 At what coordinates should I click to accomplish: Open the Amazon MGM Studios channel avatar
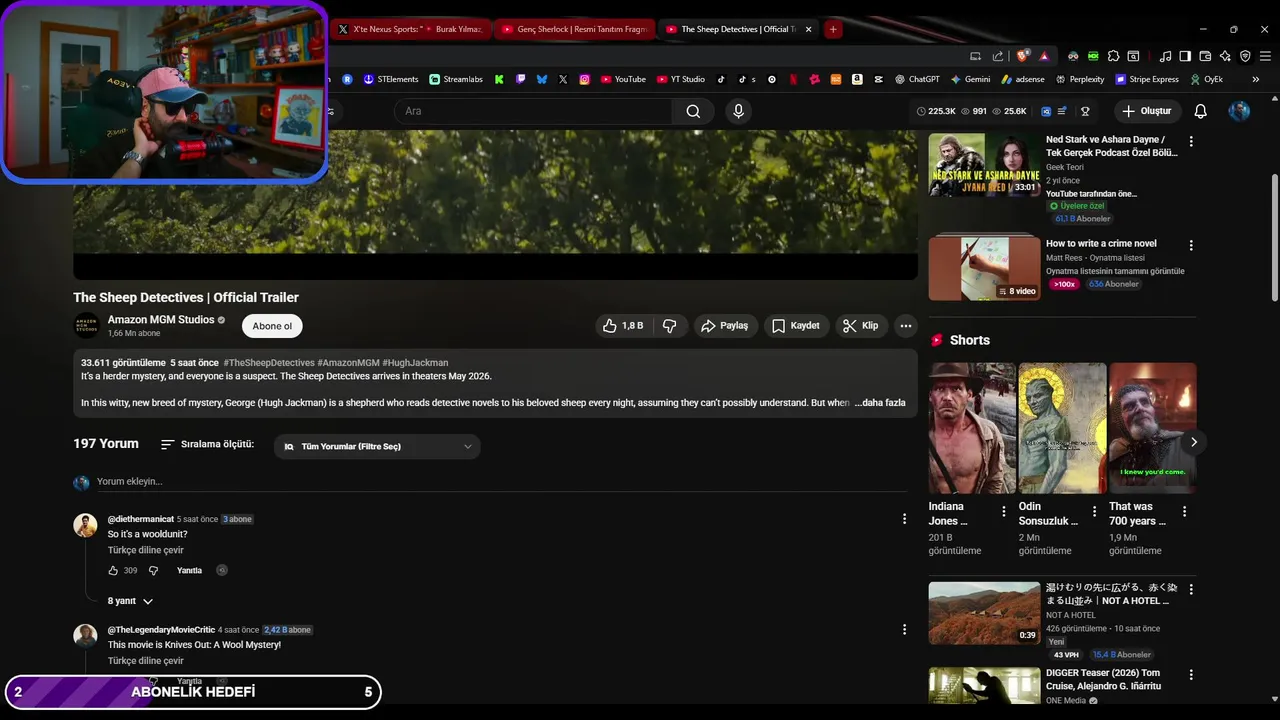86,326
